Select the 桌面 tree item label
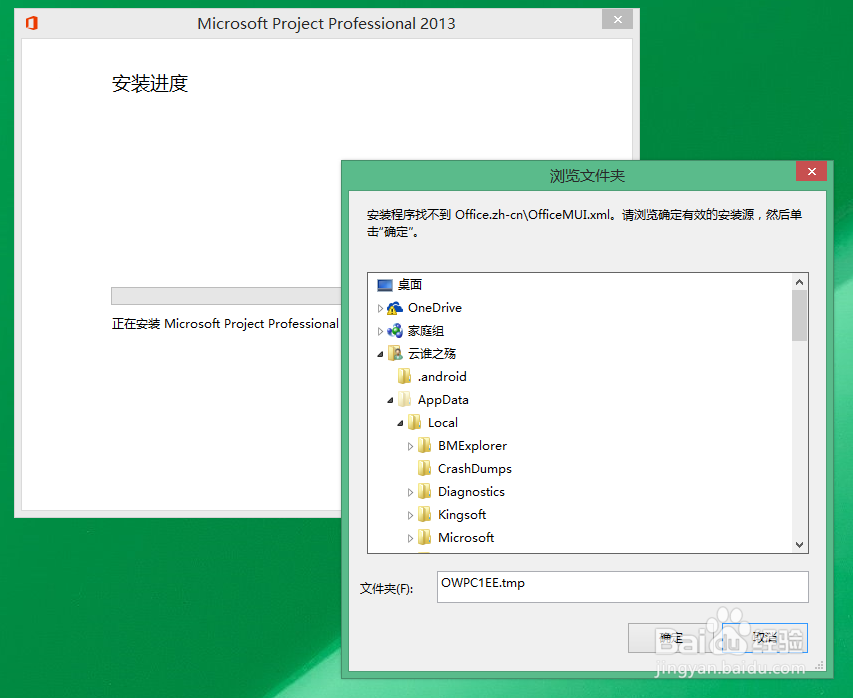This screenshot has width=853, height=698. coord(410,285)
